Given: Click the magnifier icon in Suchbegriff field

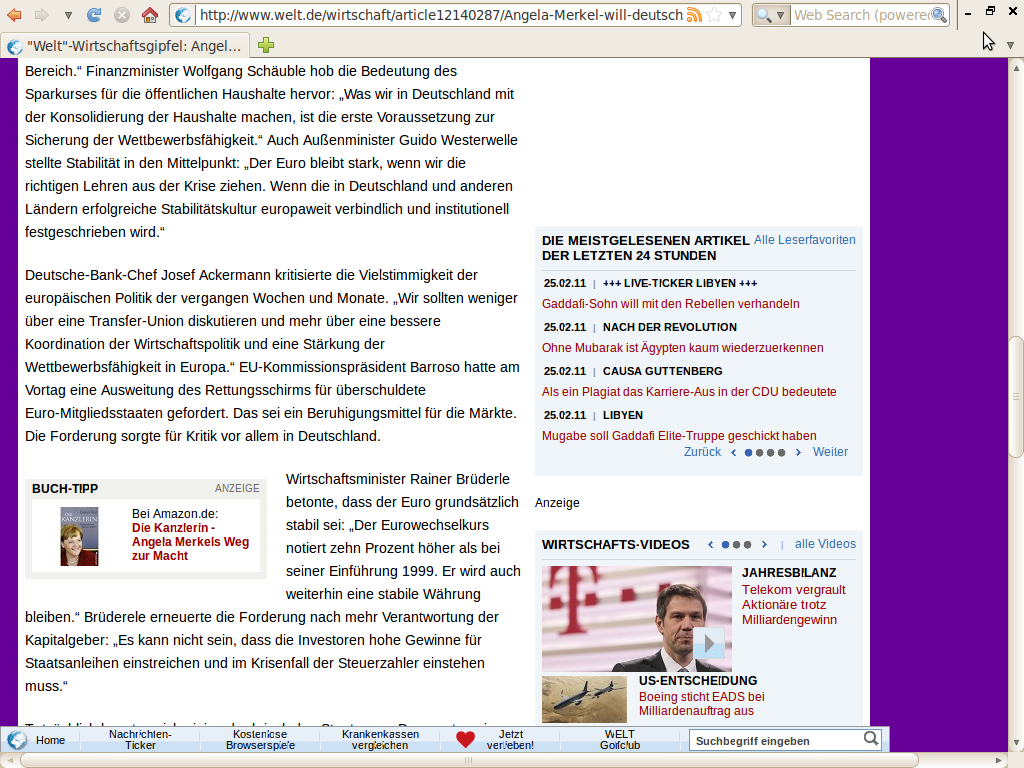Looking at the screenshot, I should tap(871, 739).
